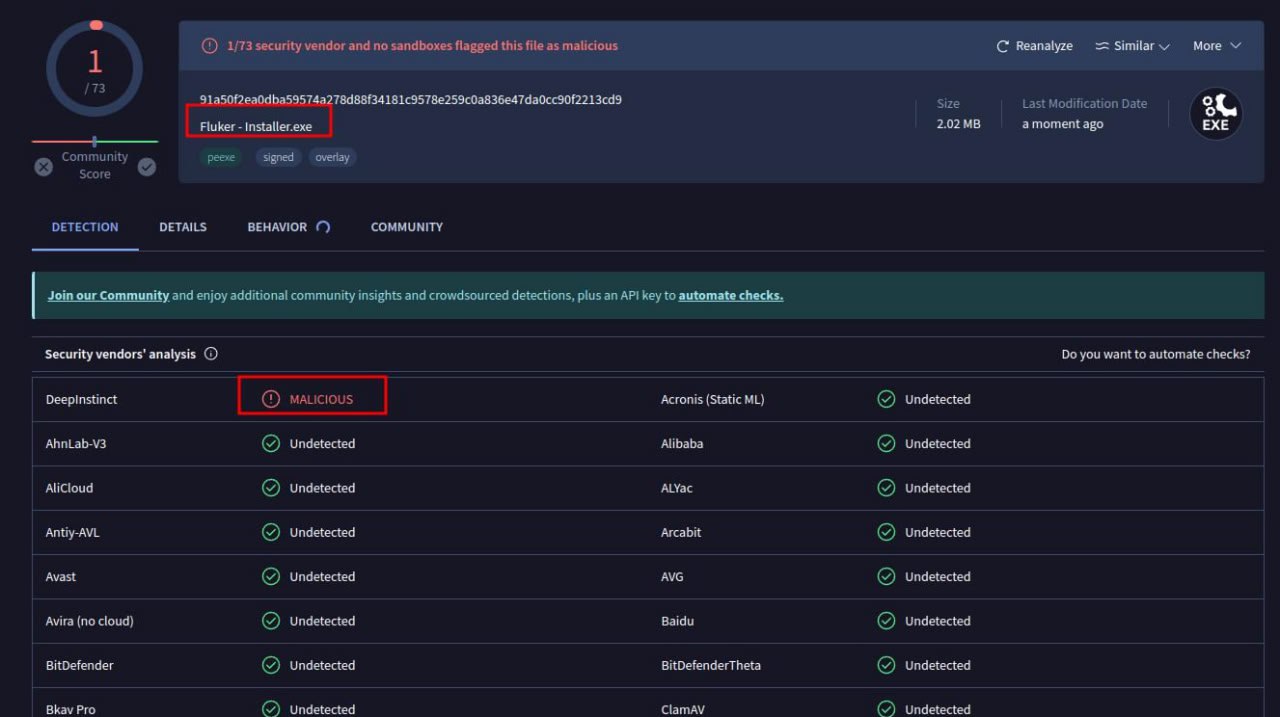Click the signed tag
The width and height of the screenshot is (1280, 717).
278,157
